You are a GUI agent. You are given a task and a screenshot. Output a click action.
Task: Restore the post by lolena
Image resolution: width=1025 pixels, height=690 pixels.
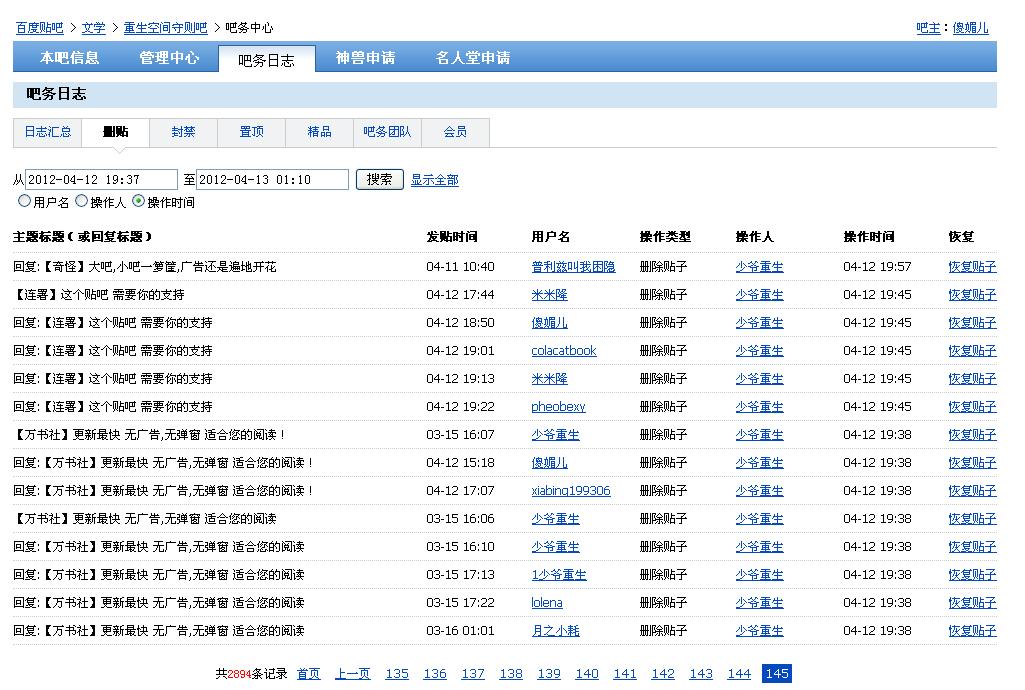click(972, 603)
